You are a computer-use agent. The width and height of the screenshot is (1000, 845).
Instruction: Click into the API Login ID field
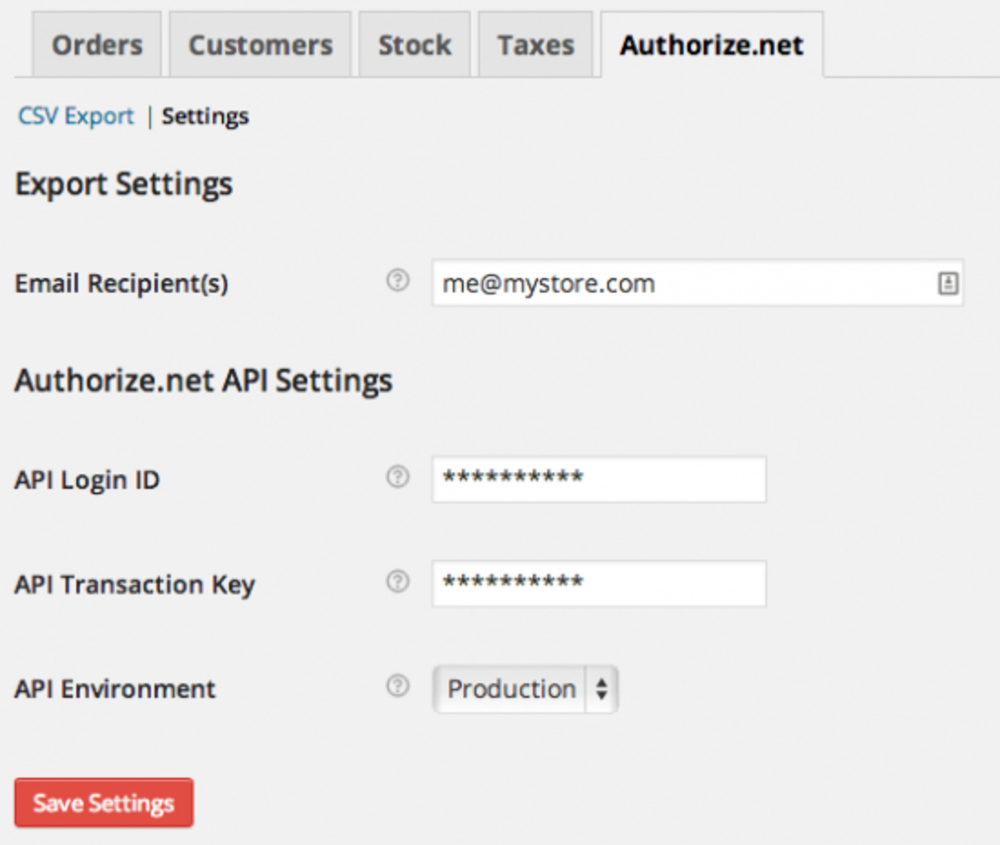pyautogui.click(x=598, y=479)
